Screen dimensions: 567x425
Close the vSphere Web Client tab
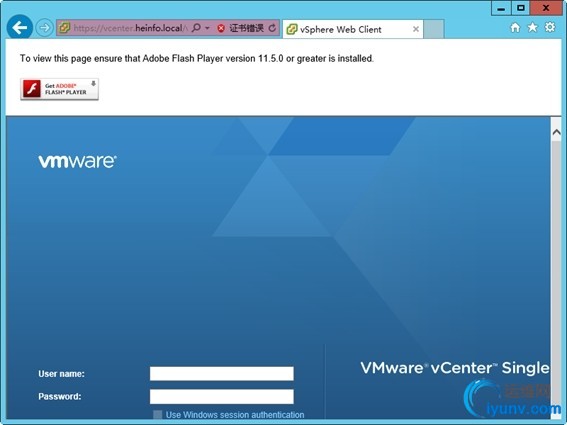416,29
